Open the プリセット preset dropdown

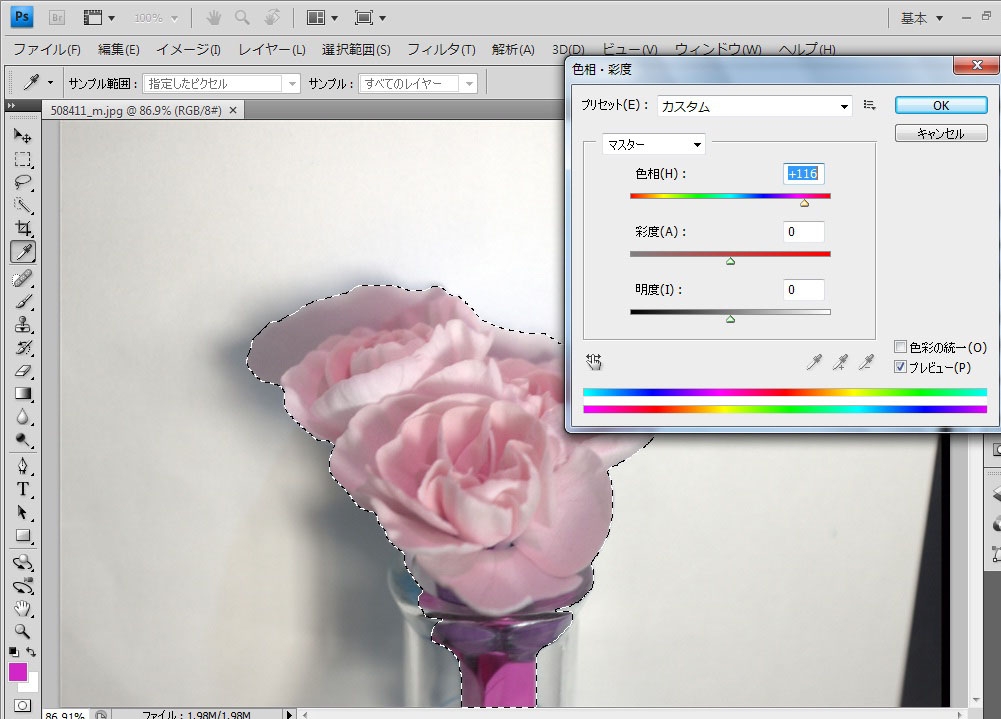coord(755,106)
